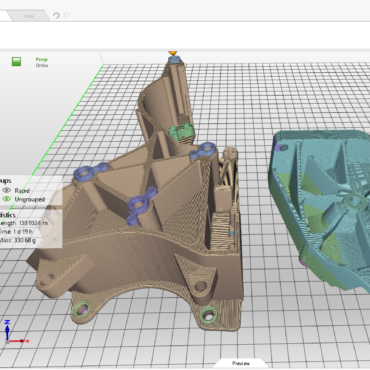Click the XYZ axis indicator
This screenshot has width=370, height=370.
pos(16,332)
